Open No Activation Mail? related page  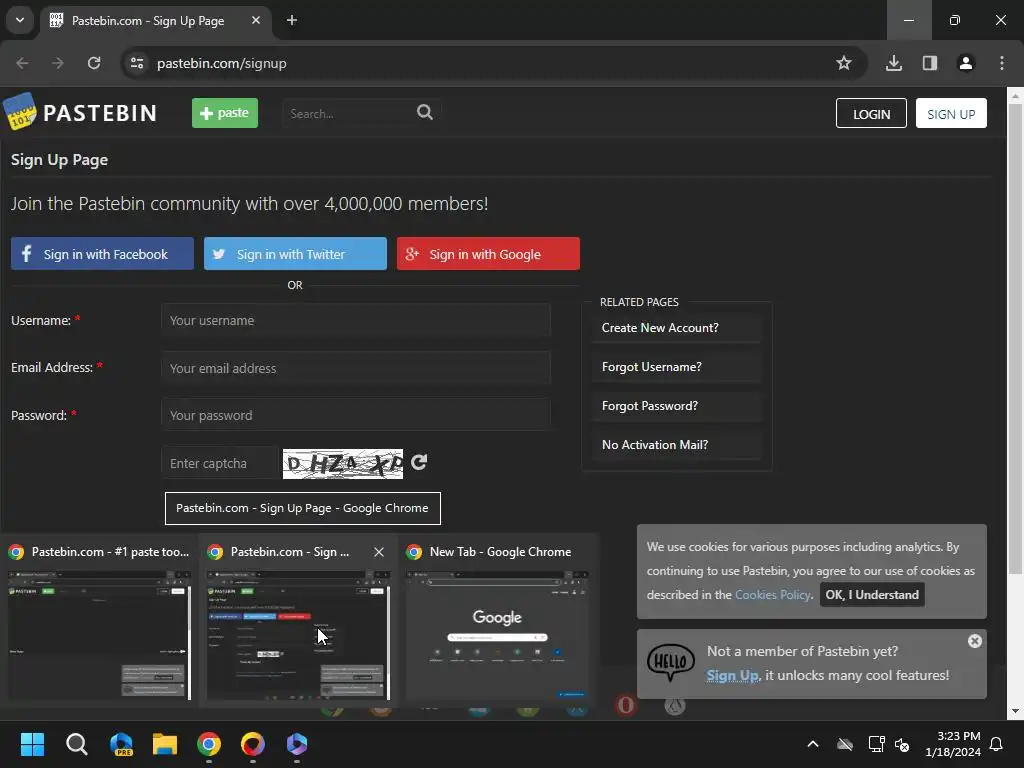[677, 445]
